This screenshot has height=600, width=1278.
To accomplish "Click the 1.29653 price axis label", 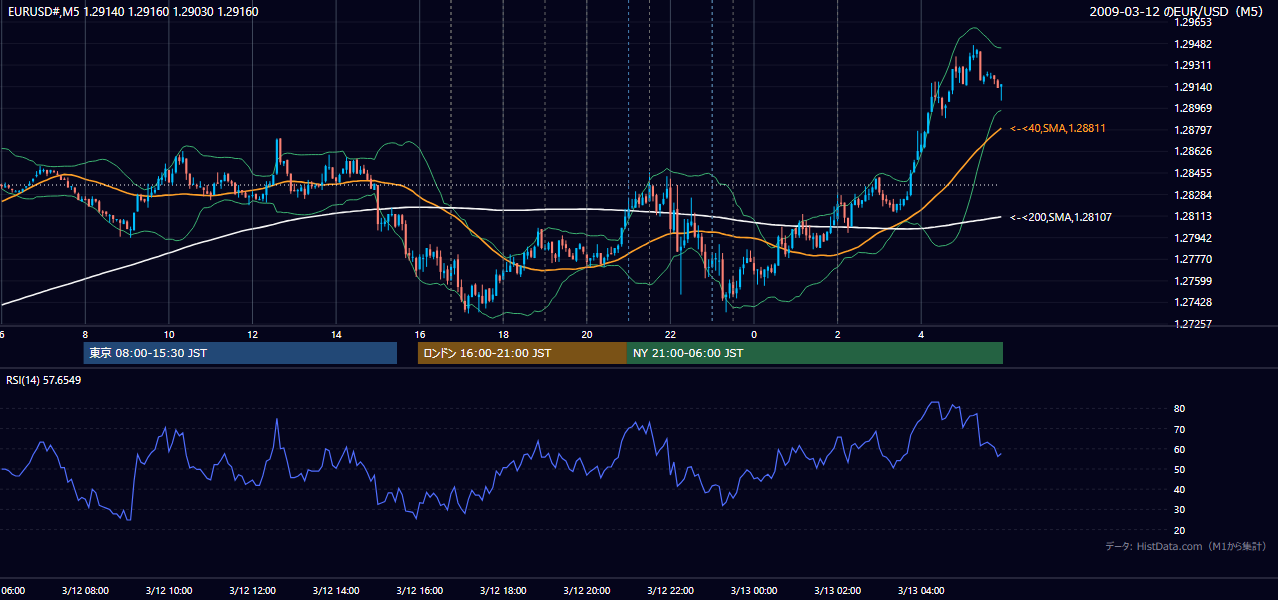I will (1194, 22).
